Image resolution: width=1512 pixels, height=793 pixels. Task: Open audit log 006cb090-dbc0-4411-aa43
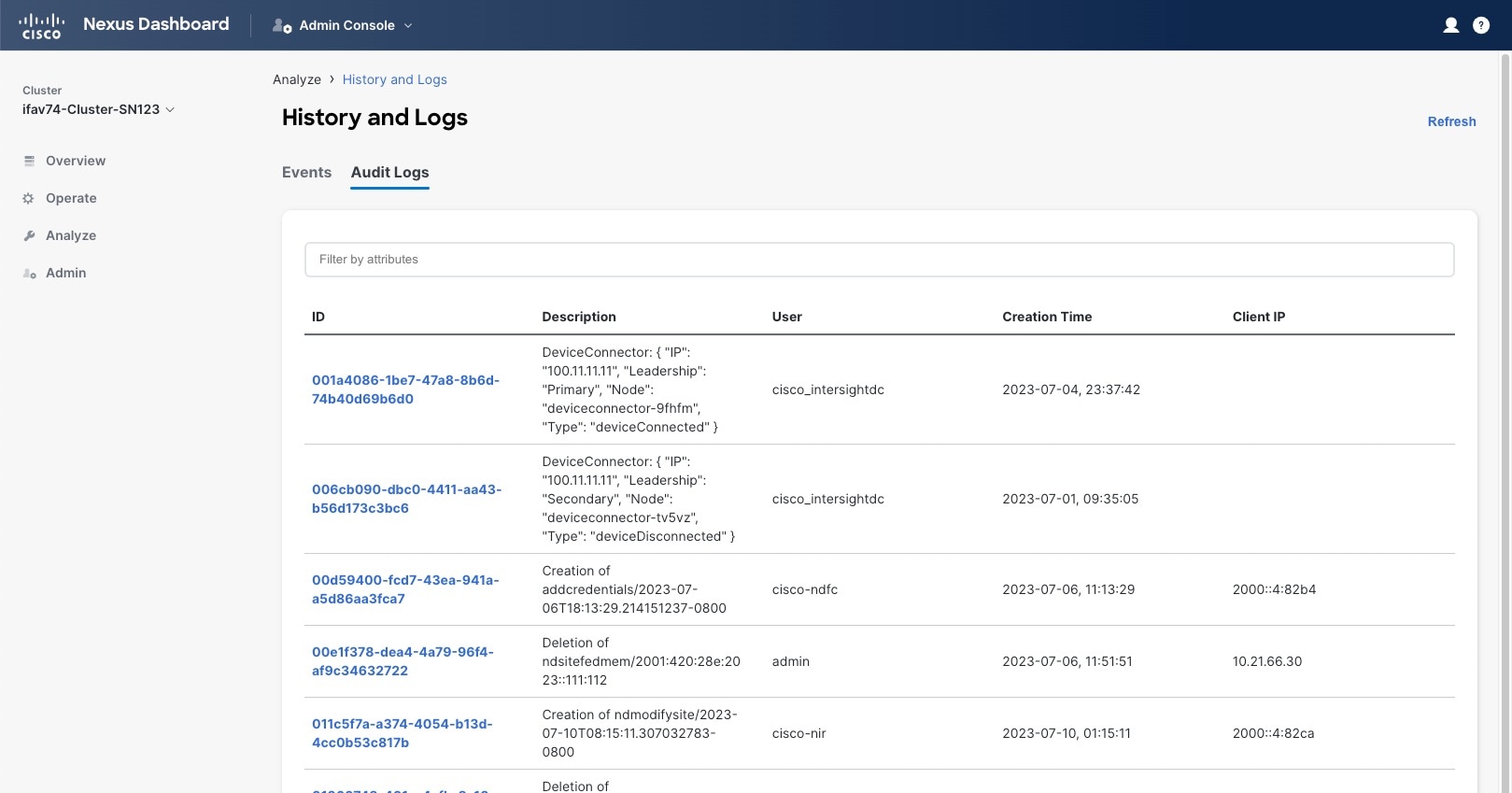point(406,499)
